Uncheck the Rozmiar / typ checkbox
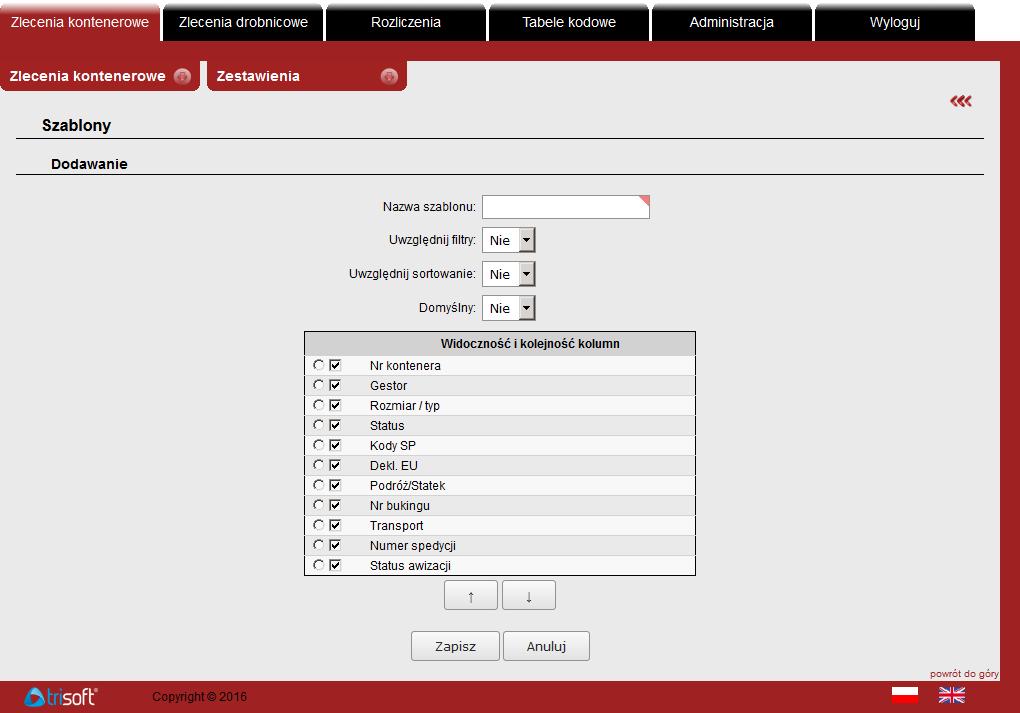 click(335, 405)
